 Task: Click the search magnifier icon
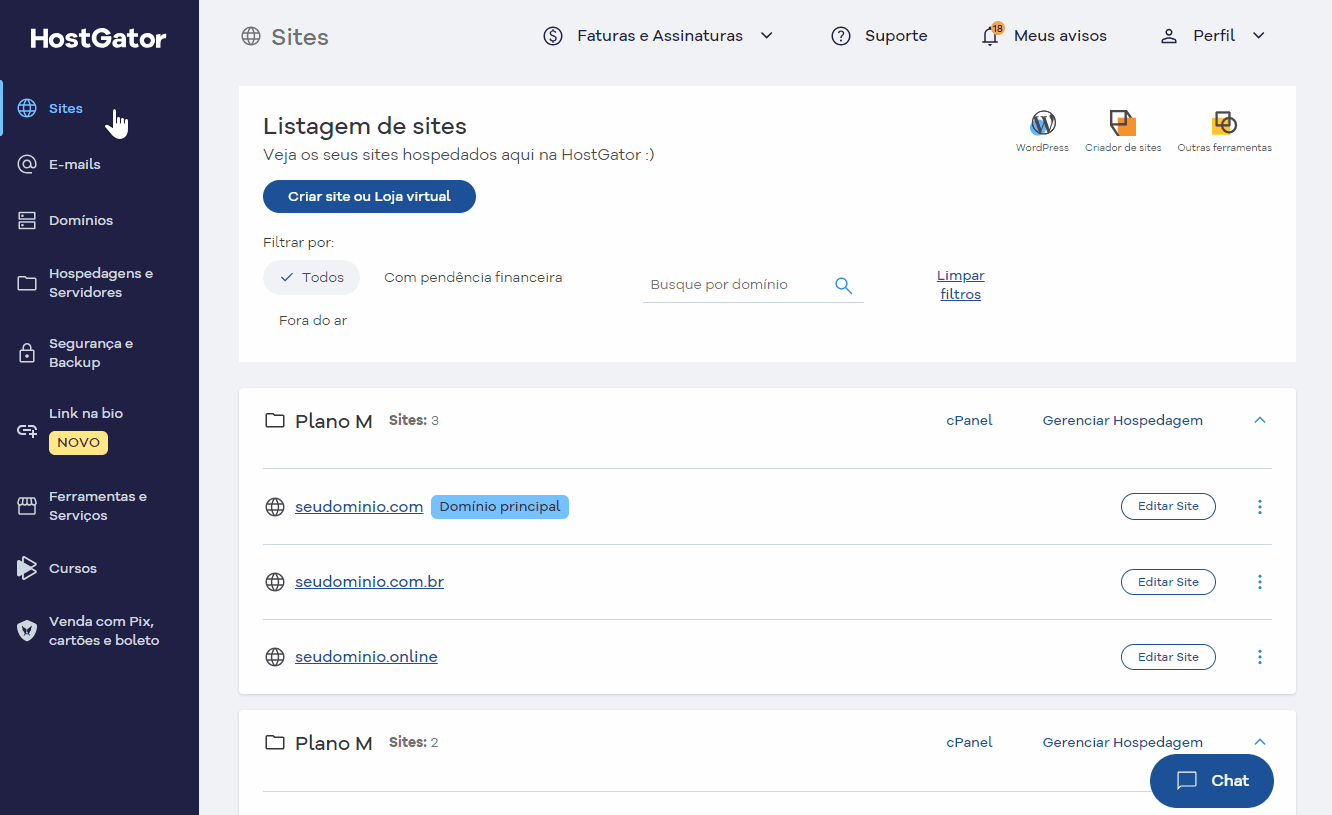point(843,285)
